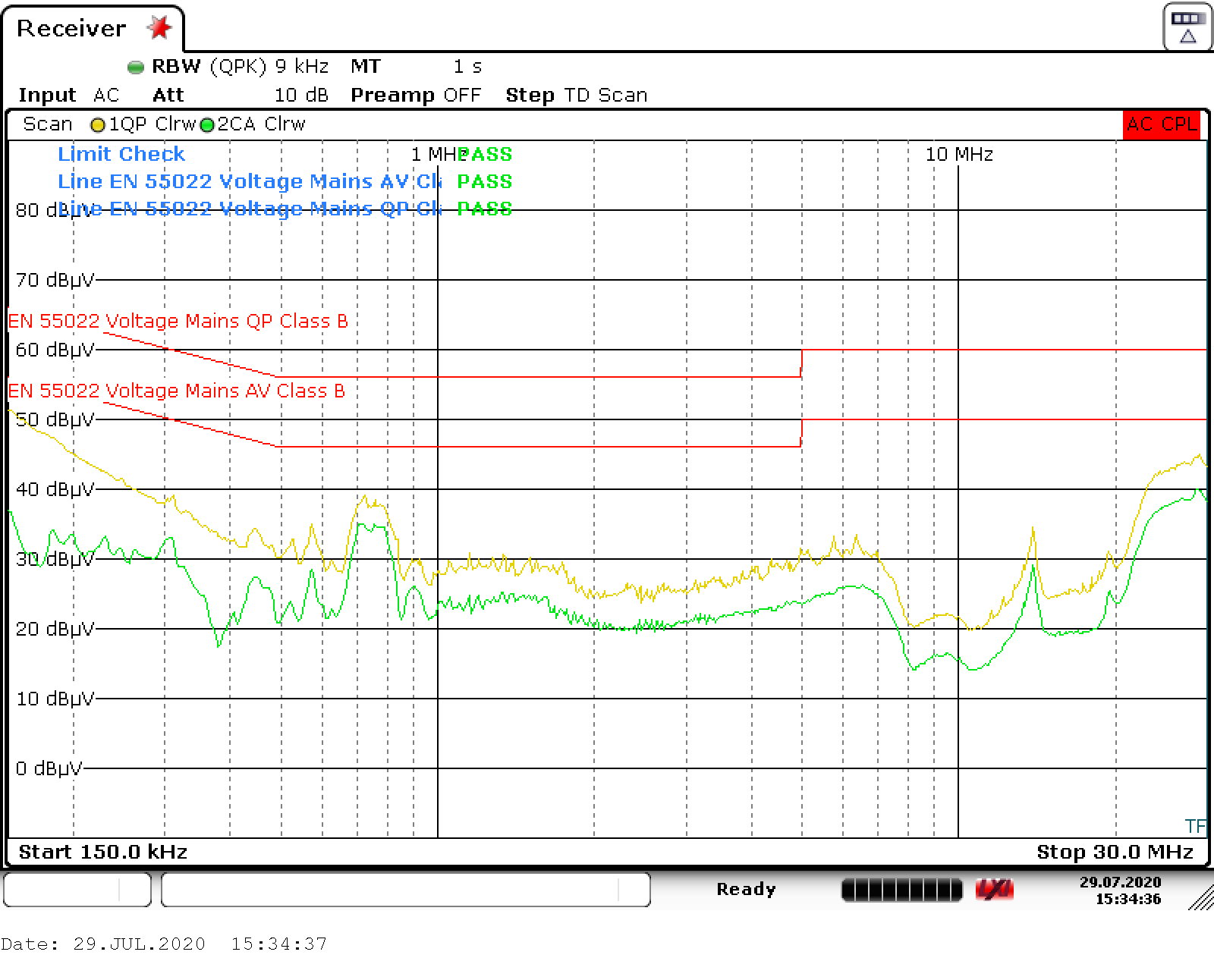The image size is (1214, 980).
Task: Click the TF indicator in diagram corner
Action: pyautogui.click(x=1195, y=826)
